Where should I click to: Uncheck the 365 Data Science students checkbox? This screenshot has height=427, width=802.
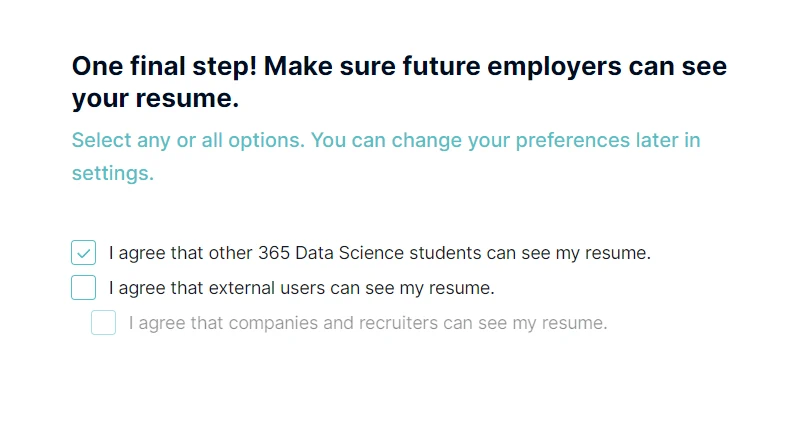(83, 253)
